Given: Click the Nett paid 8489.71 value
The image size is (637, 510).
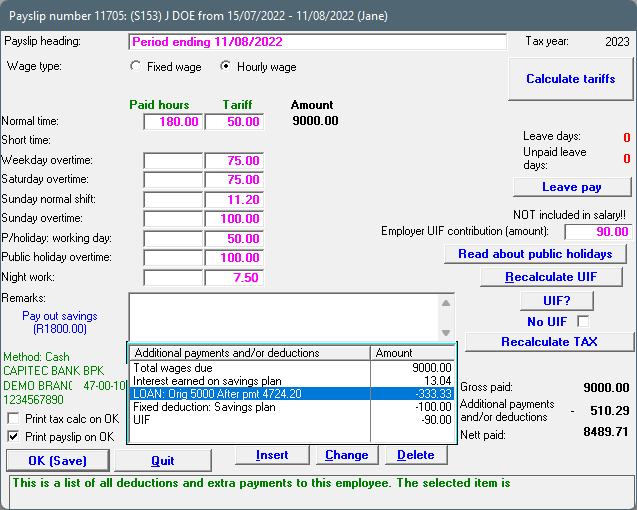Looking at the screenshot, I should click(x=606, y=431).
